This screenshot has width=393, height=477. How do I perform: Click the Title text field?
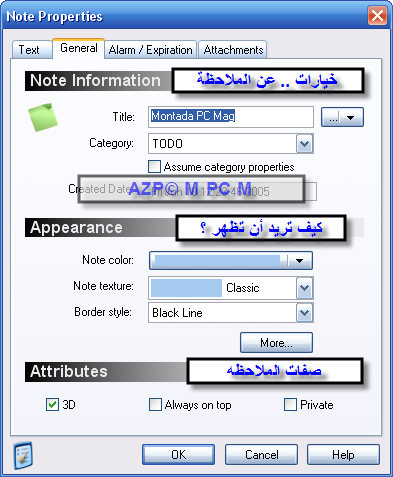point(231,117)
